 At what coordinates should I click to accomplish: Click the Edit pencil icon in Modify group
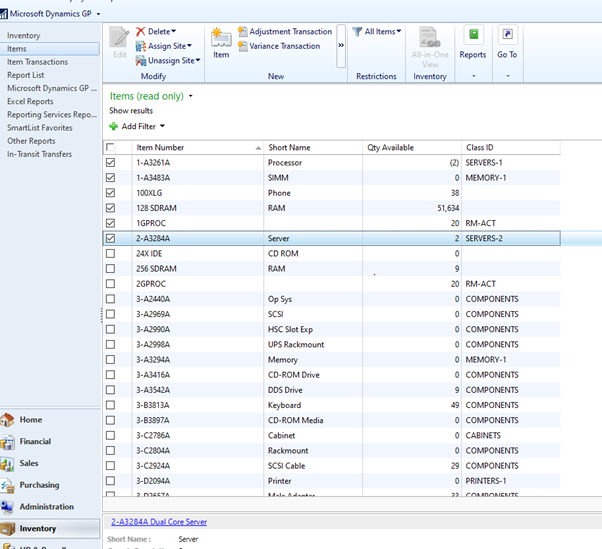click(119, 37)
